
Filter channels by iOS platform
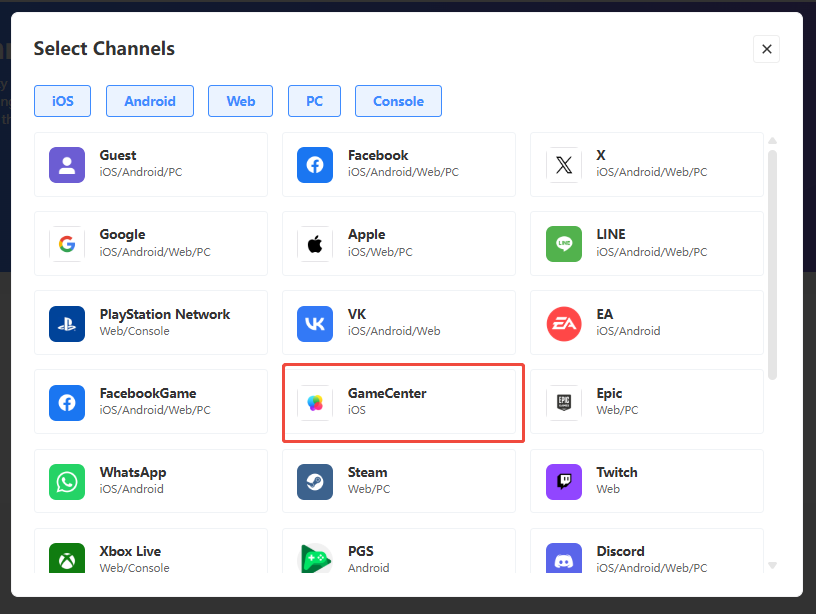pos(63,101)
